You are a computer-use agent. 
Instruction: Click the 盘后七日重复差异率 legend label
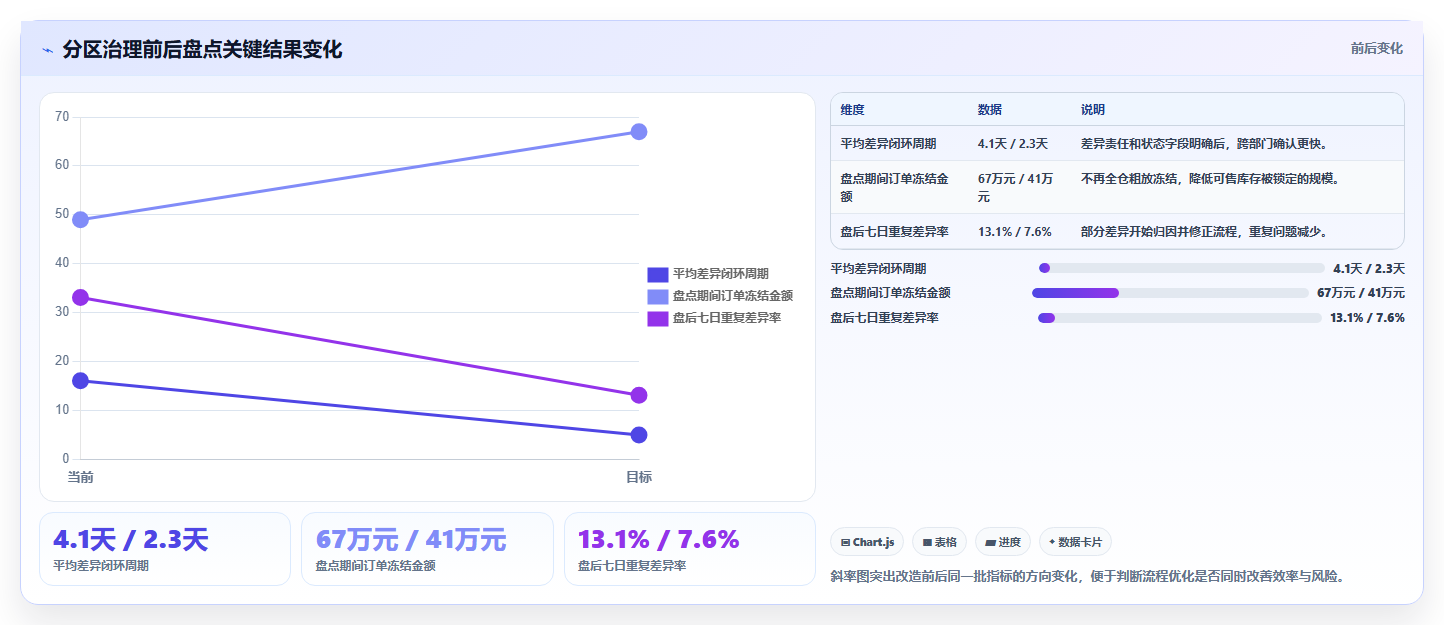726,318
